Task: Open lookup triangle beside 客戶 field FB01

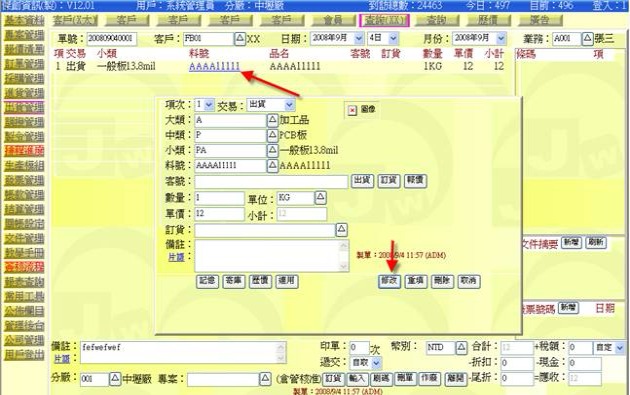Action: click(x=240, y=39)
